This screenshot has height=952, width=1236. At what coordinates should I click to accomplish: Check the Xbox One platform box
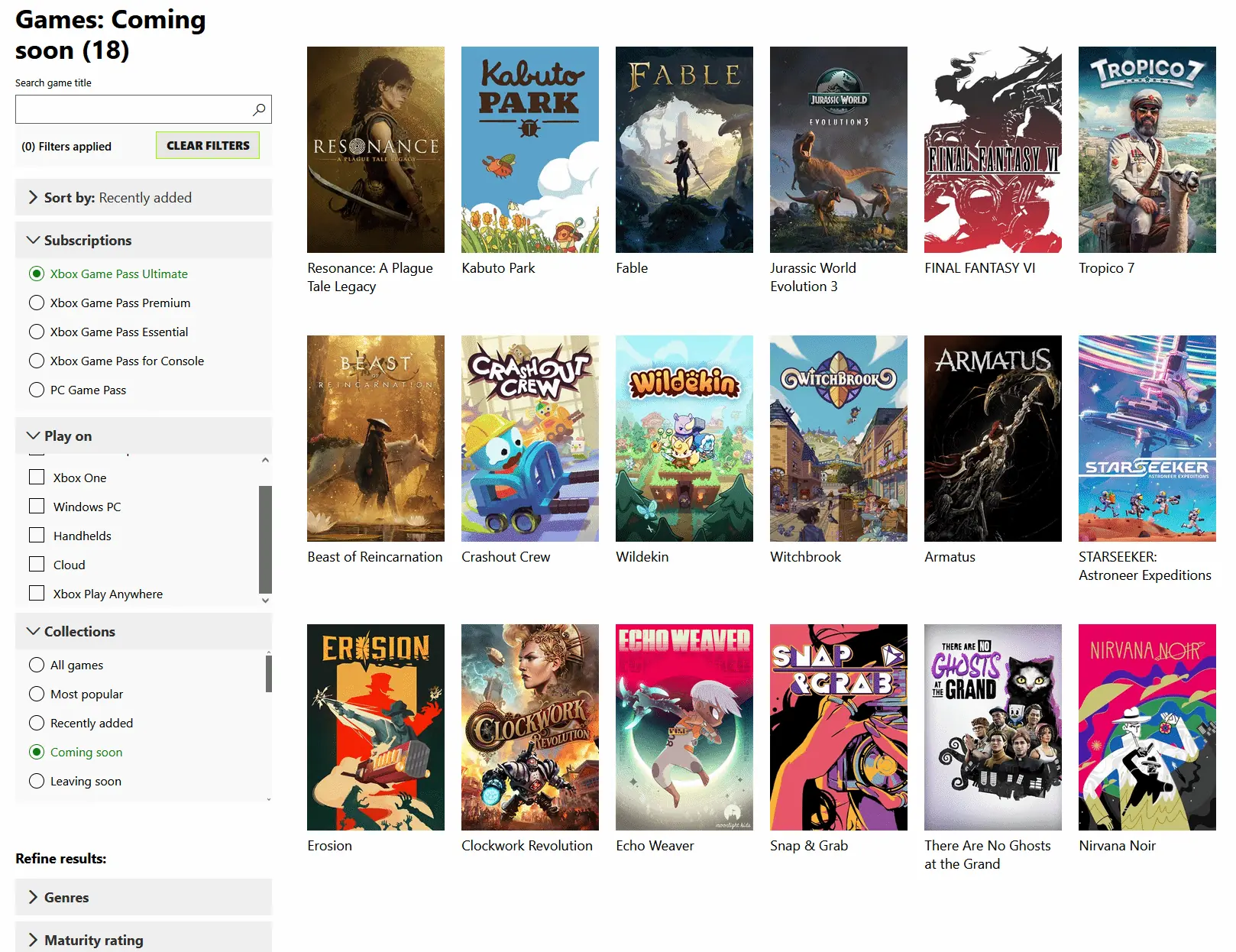pos(37,477)
